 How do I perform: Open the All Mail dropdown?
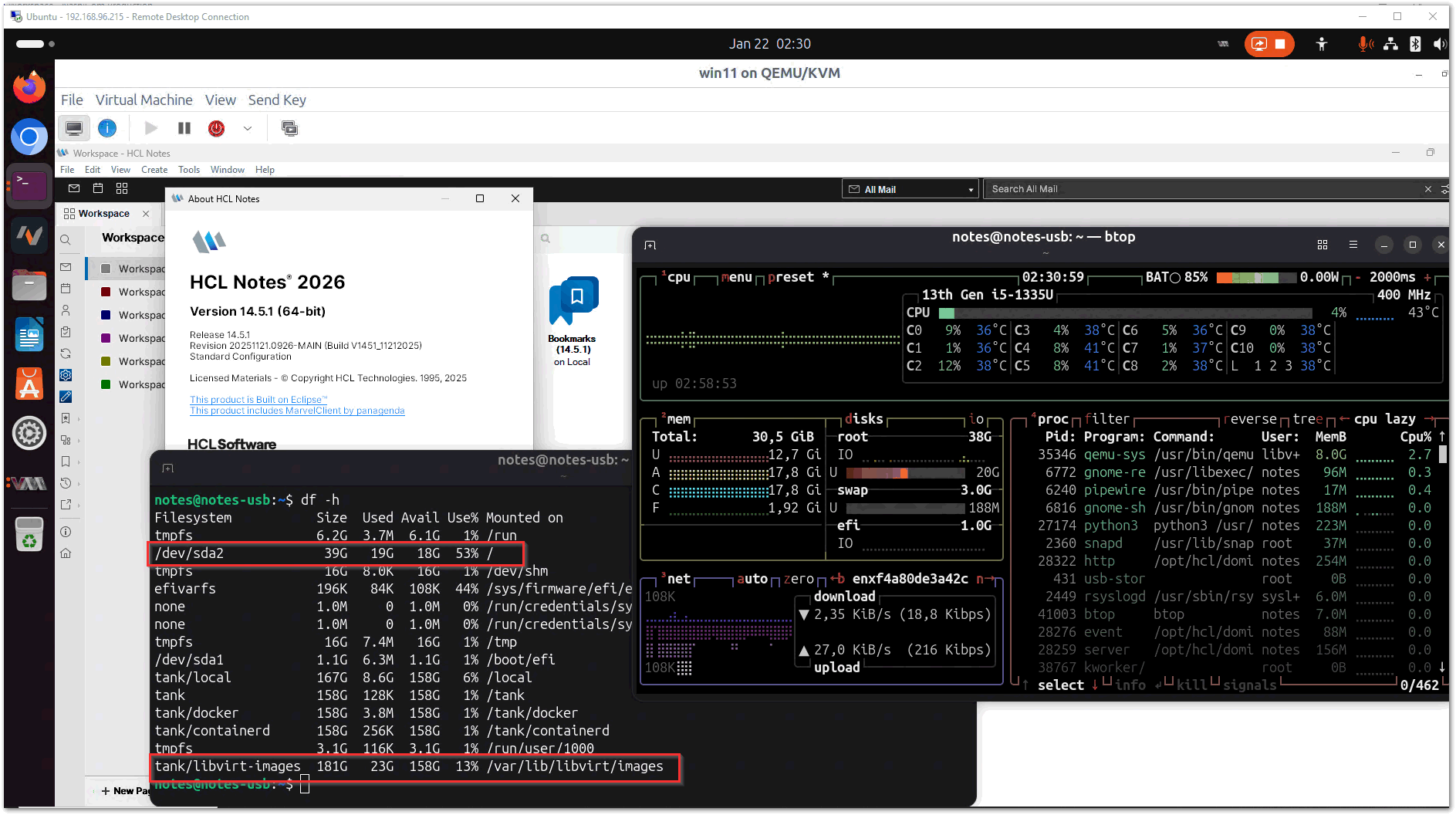pos(969,188)
